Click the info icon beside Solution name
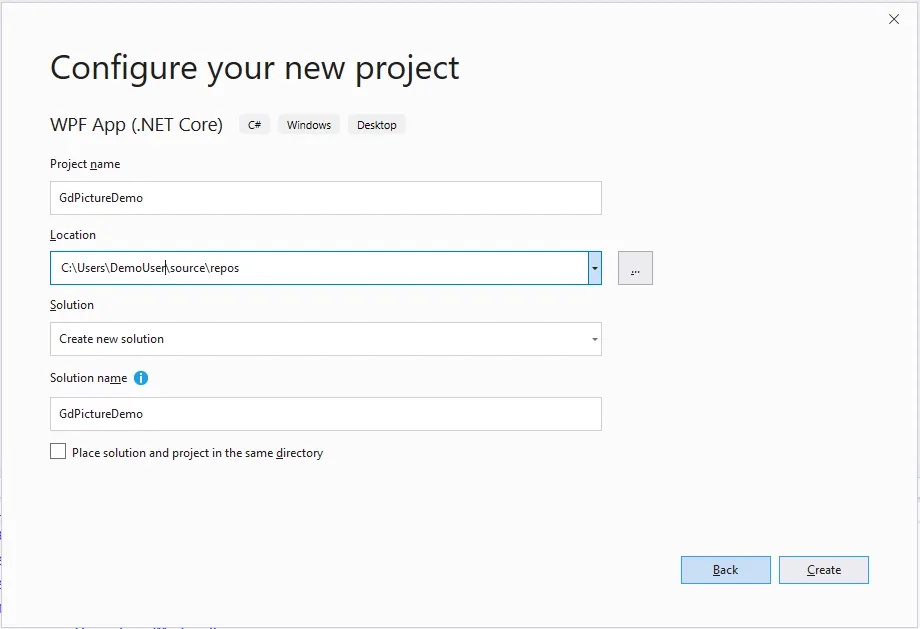 141,378
